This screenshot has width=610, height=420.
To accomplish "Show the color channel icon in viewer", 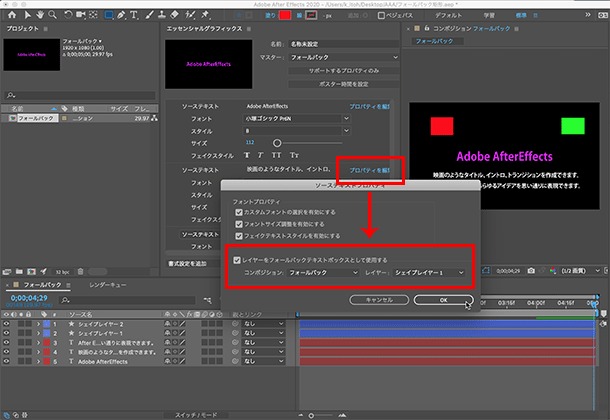I will point(553,271).
